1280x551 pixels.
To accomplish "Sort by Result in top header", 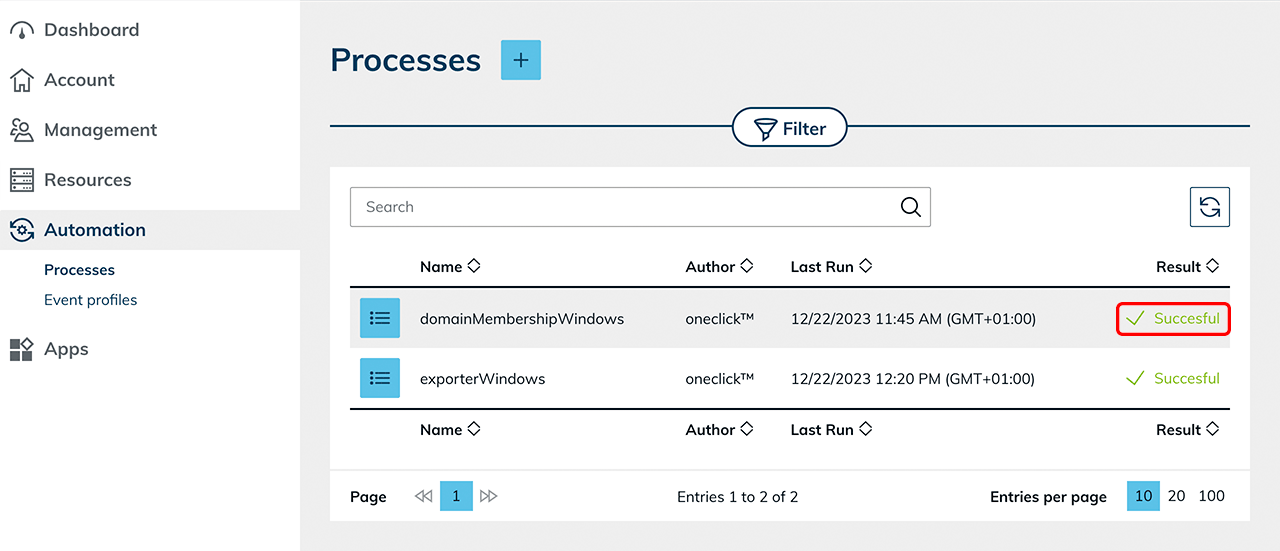I will pyautogui.click(x=1187, y=267).
